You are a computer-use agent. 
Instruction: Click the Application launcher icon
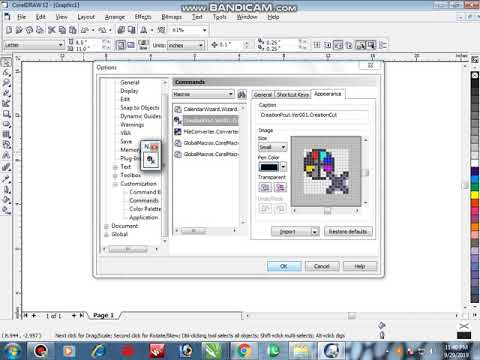[x=144, y=30]
